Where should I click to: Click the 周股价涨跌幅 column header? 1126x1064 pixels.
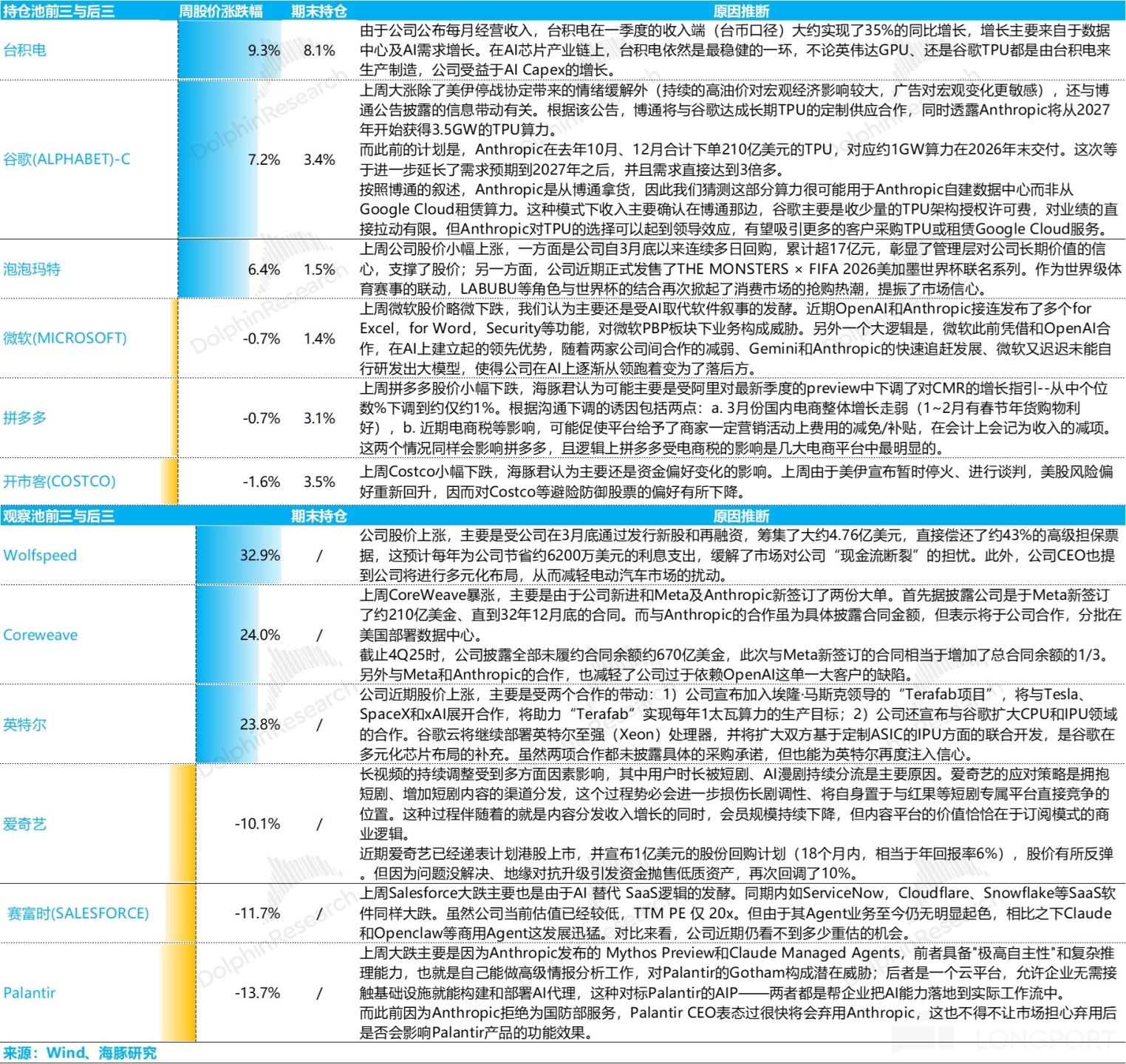click(x=221, y=11)
